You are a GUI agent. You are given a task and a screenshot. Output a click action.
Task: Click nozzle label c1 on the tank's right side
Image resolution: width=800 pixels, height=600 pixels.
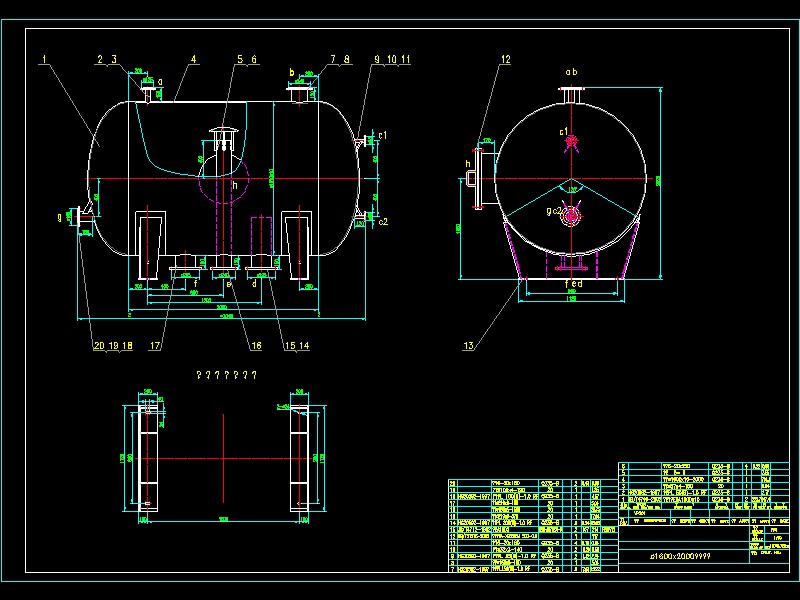click(x=382, y=134)
